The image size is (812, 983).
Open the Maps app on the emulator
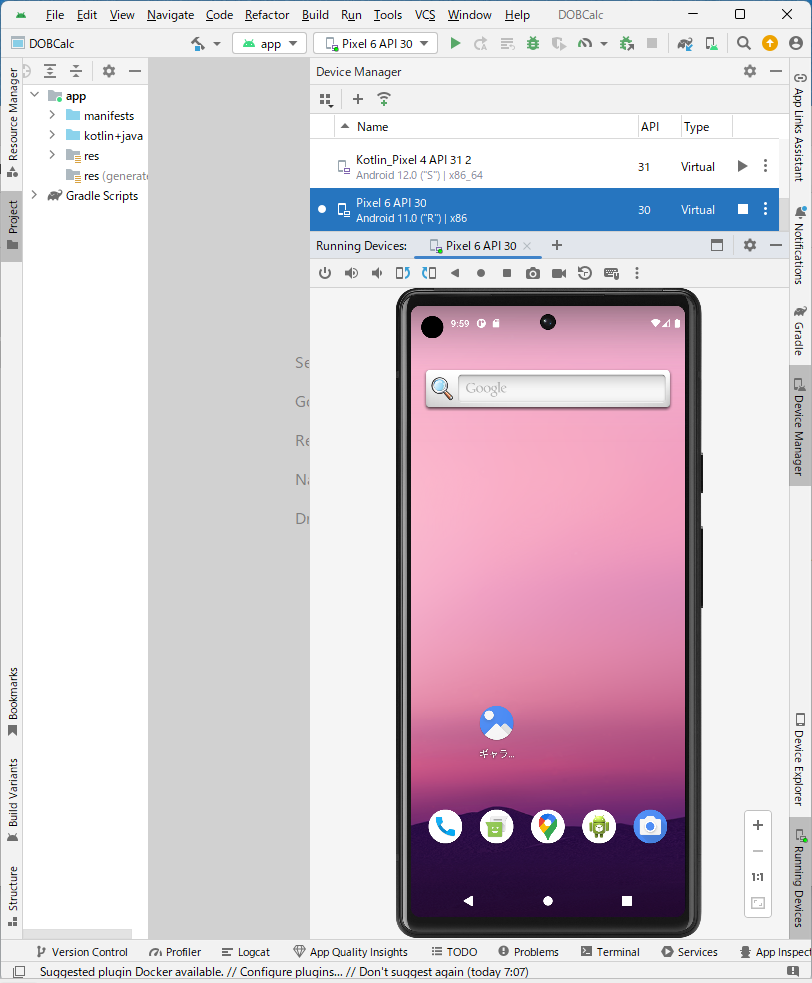(548, 826)
